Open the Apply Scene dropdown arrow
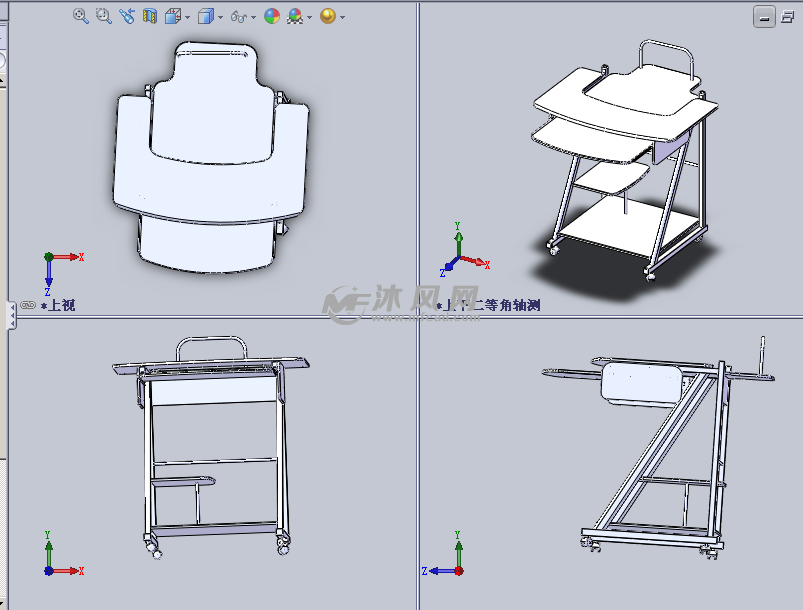The width and height of the screenshot is (803, 610). (309, 17)
